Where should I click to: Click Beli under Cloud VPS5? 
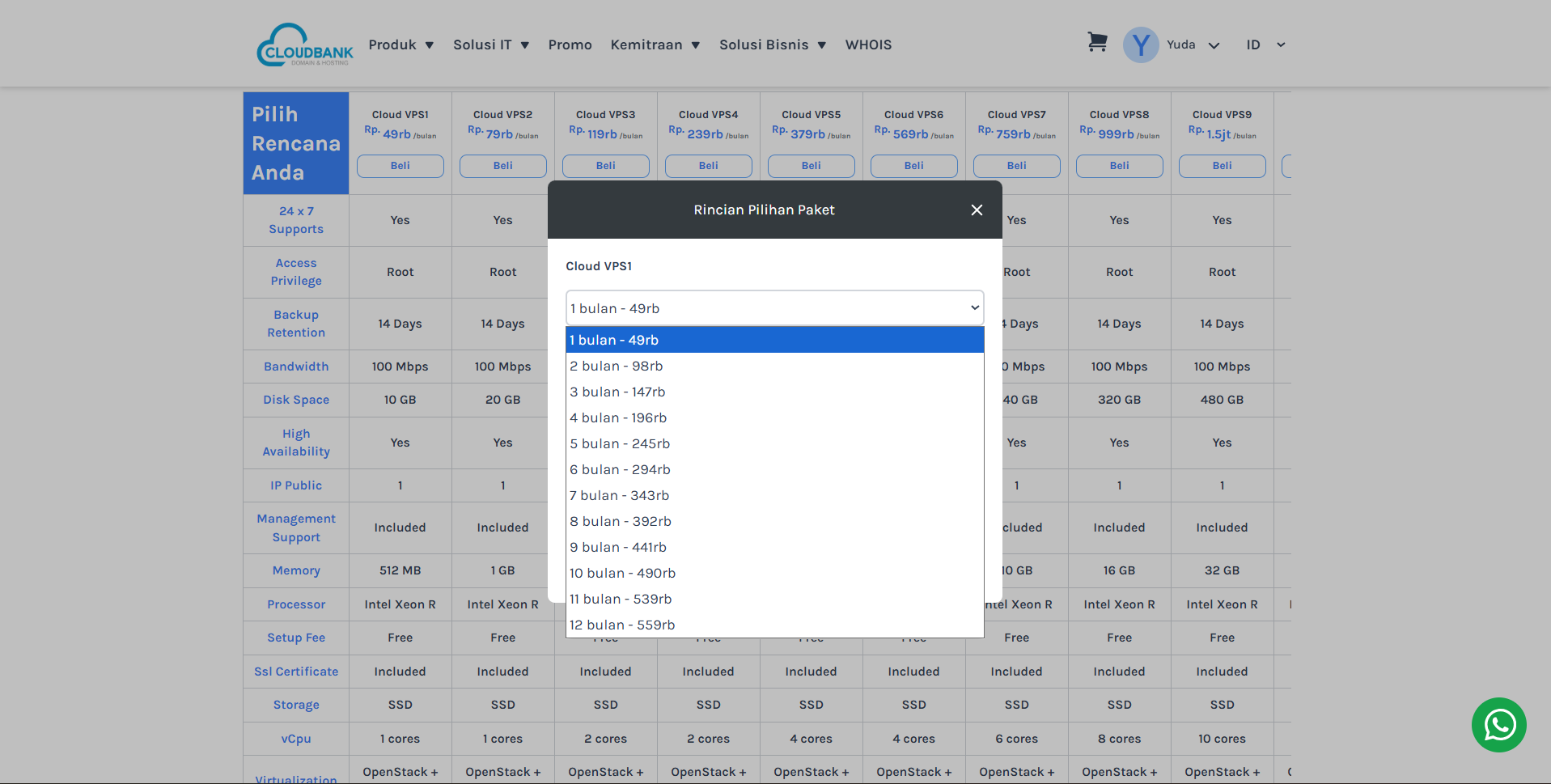(811, 166)
